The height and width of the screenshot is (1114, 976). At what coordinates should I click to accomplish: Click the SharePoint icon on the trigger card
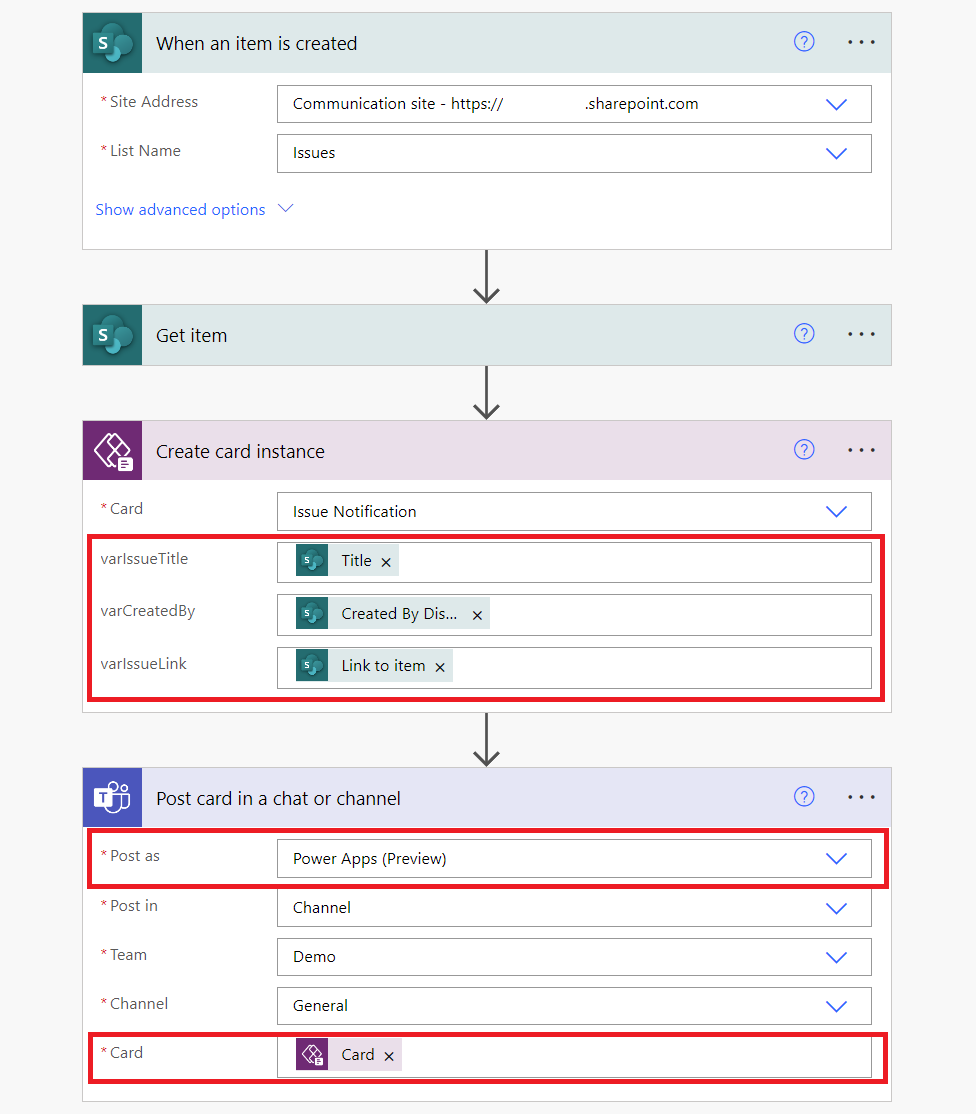tap(112, 42)
